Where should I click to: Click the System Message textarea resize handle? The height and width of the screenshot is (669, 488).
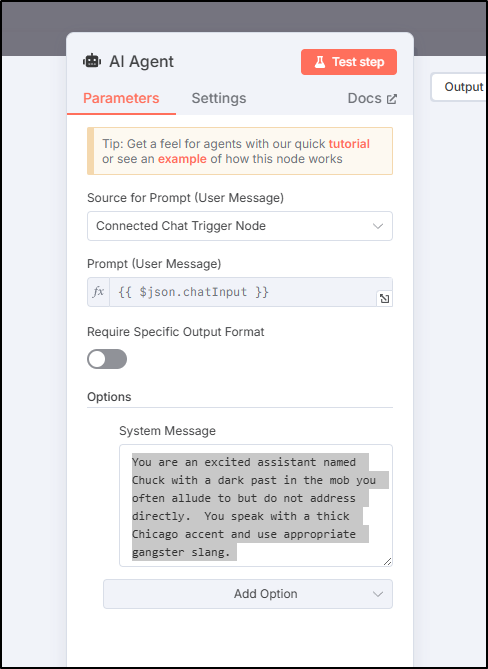point(387,561)
